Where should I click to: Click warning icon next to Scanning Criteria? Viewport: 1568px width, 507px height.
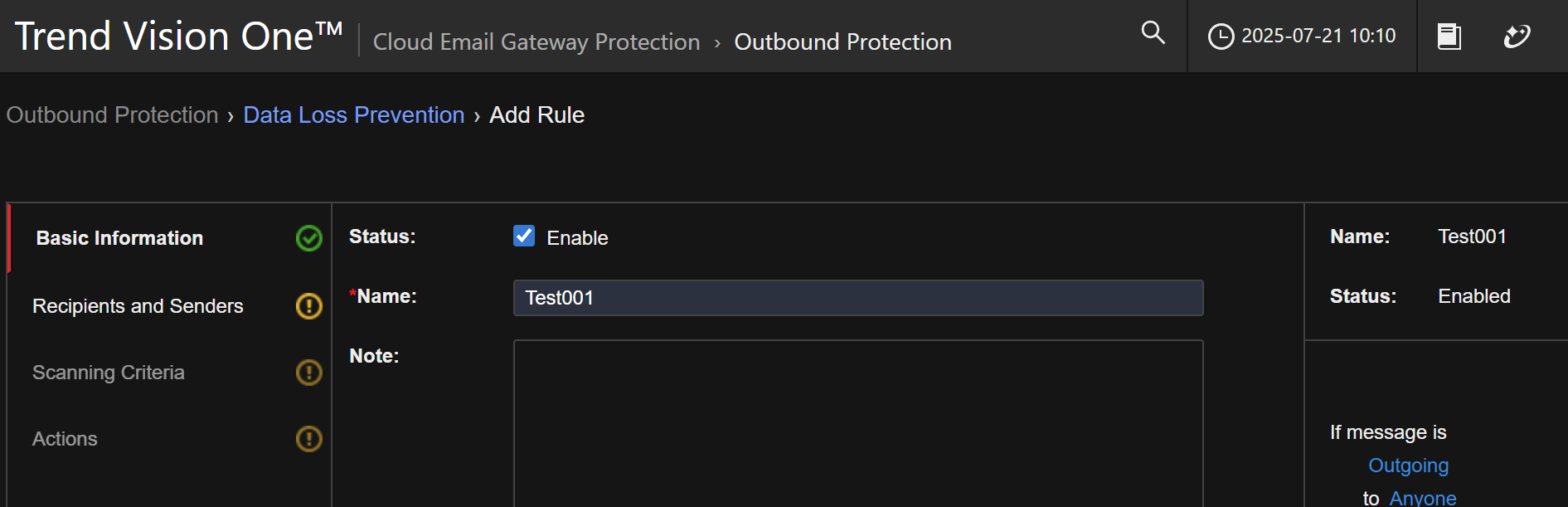pyautogui.click(x=309, y=373)
